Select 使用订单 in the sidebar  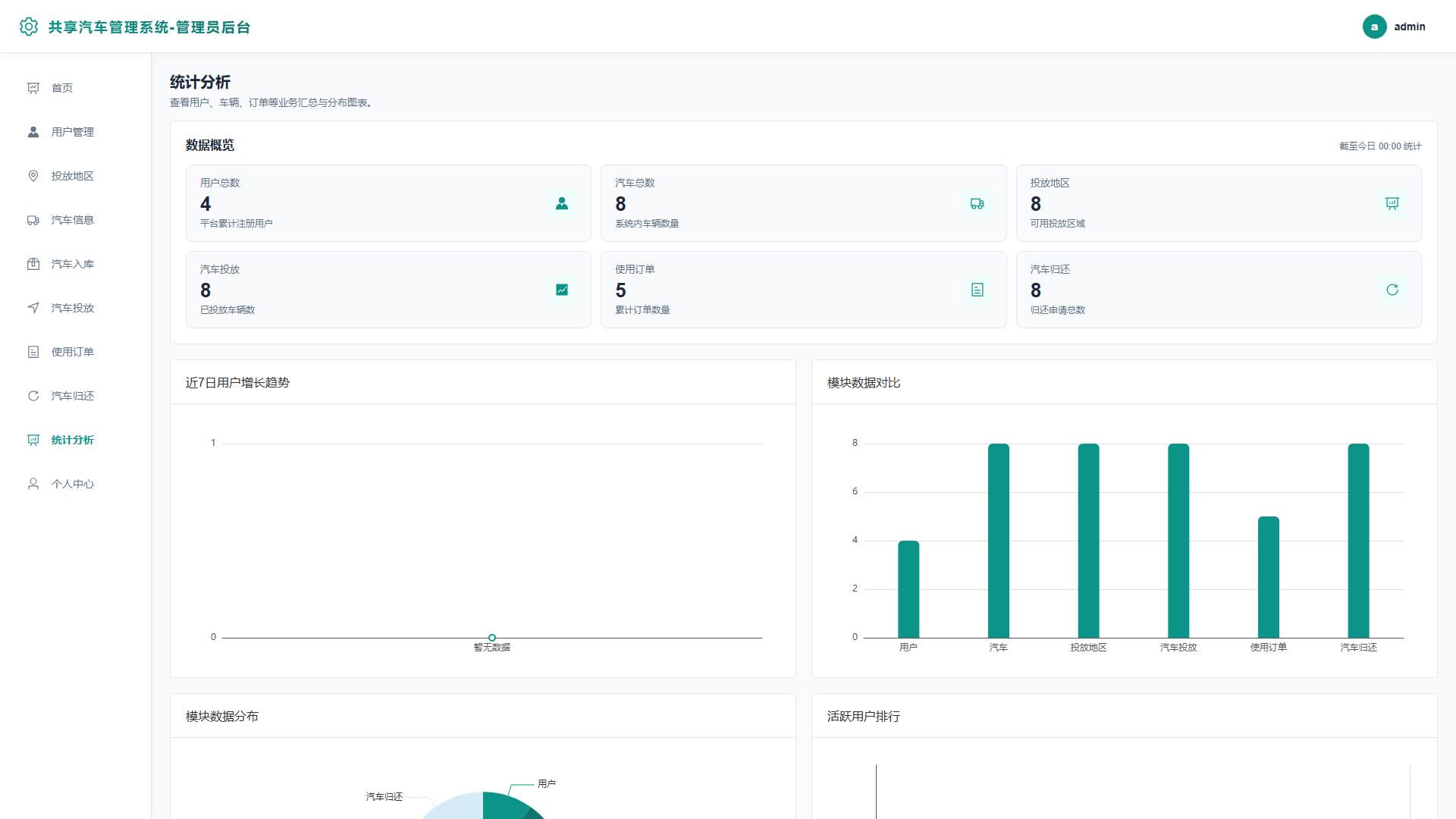[76, 352]
